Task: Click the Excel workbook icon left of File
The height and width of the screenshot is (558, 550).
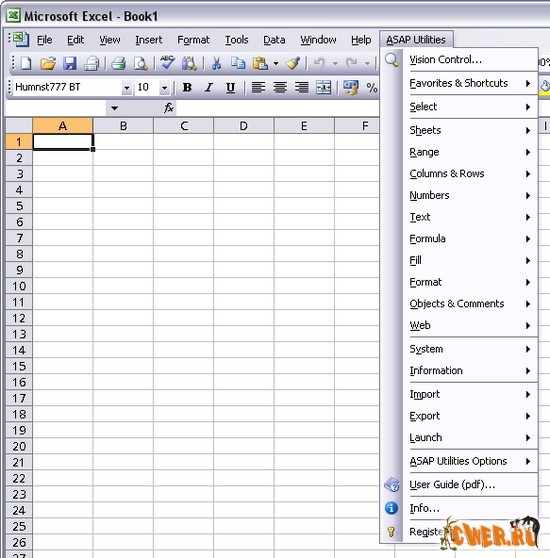Action: click(x=21, y=39)
